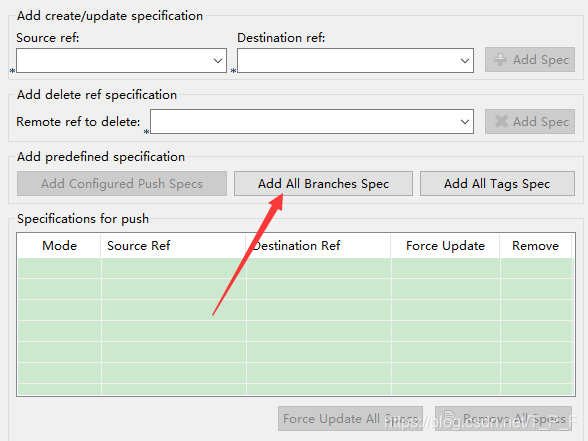Screen dimensions: 588x441
Task: Click Add Spec button for delete ref
Action: (530, 122)
